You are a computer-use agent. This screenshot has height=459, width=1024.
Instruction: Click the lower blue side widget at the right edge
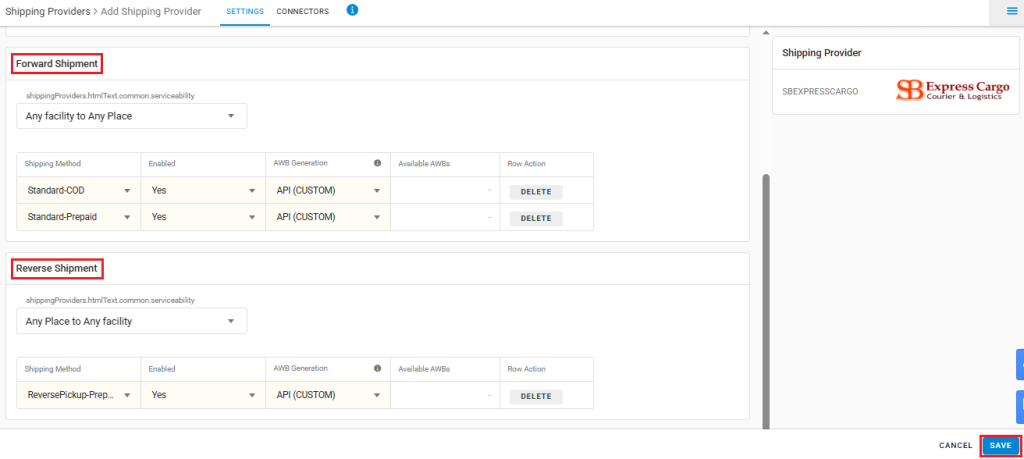coord(1019,407)
